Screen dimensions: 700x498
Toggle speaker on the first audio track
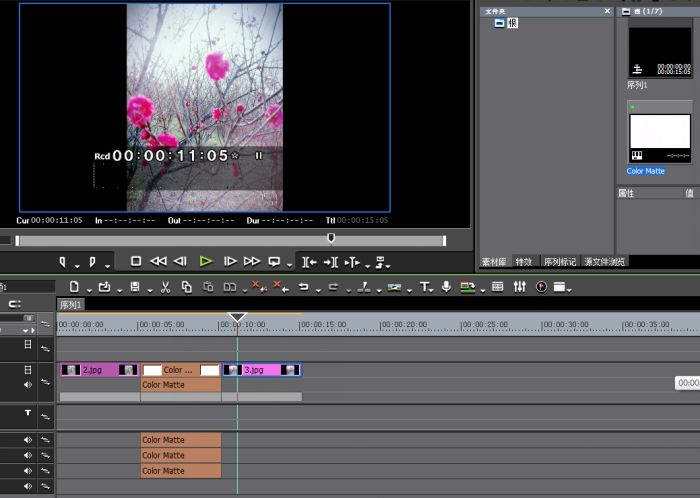point(28,440)
